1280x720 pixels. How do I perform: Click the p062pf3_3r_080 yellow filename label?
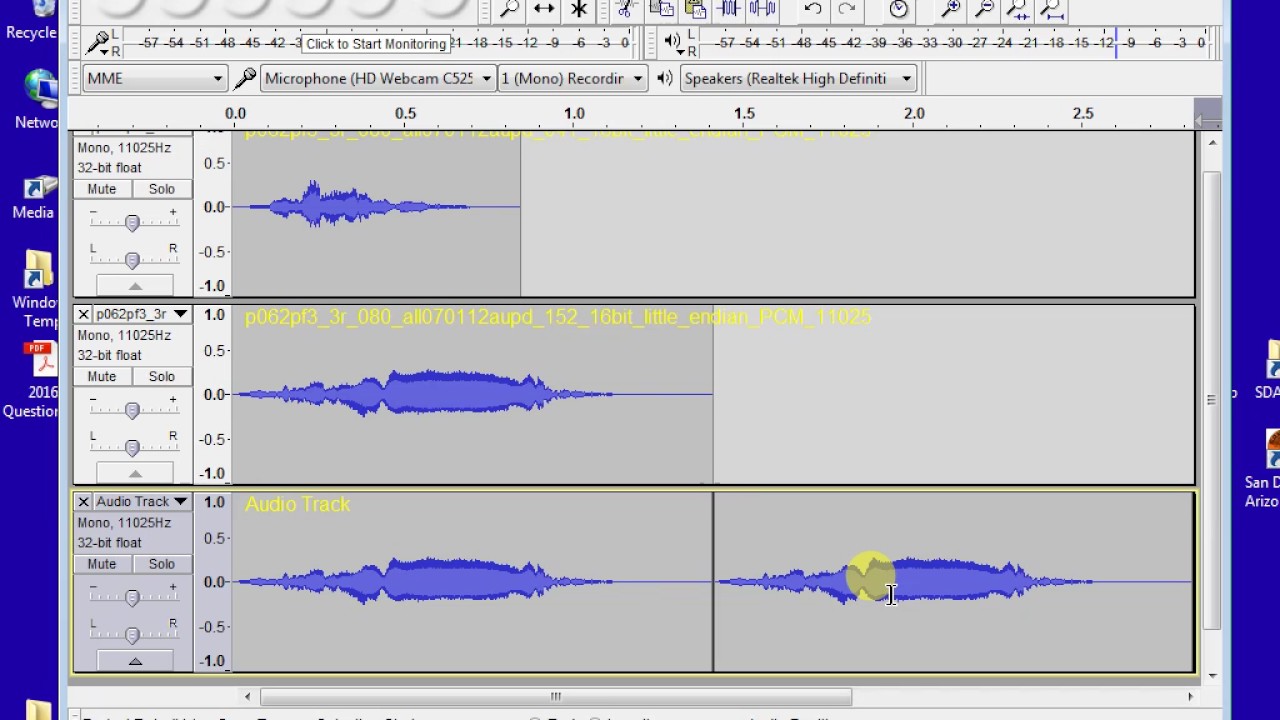pos(558,317)
